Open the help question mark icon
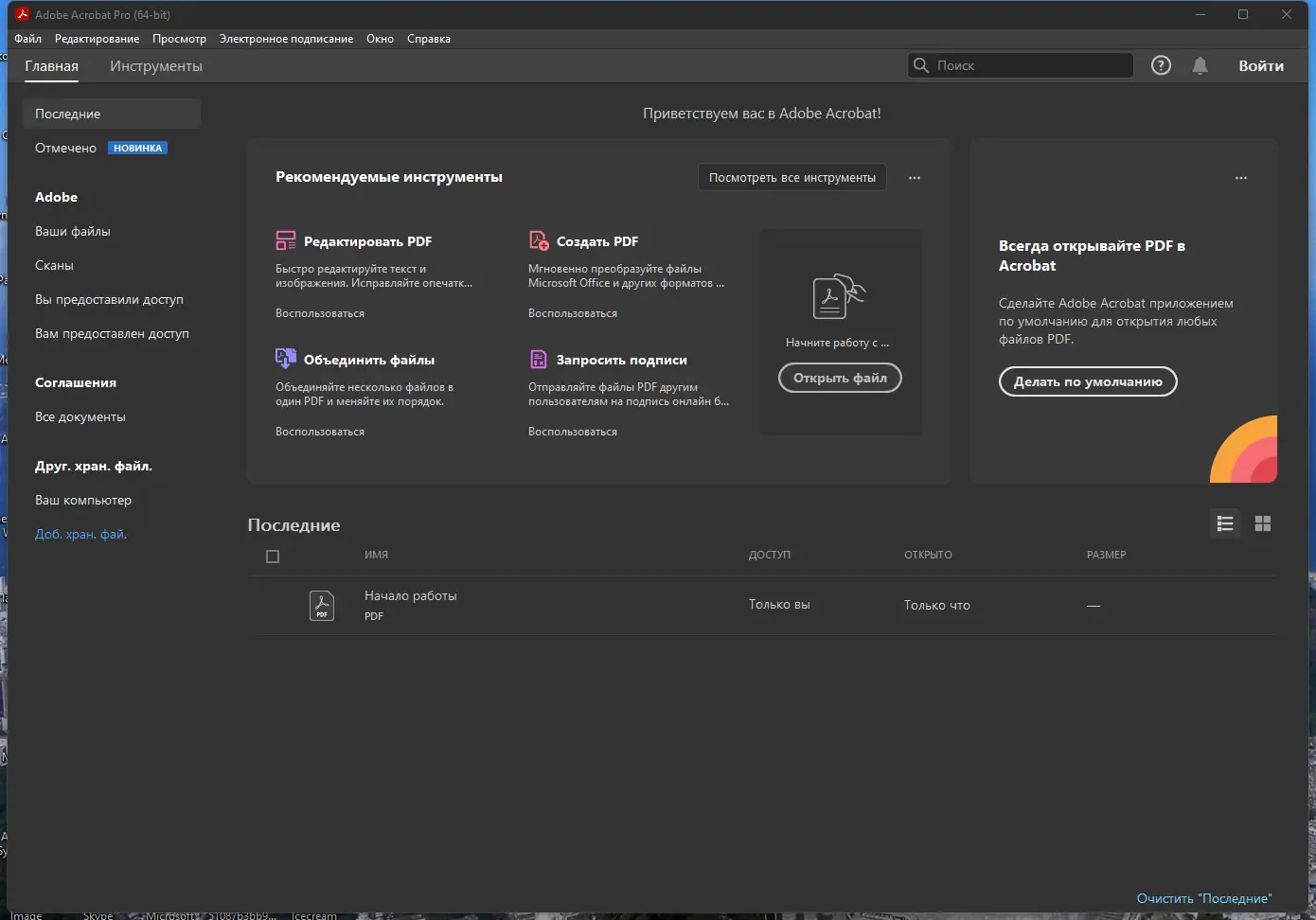 [1161, 65]
